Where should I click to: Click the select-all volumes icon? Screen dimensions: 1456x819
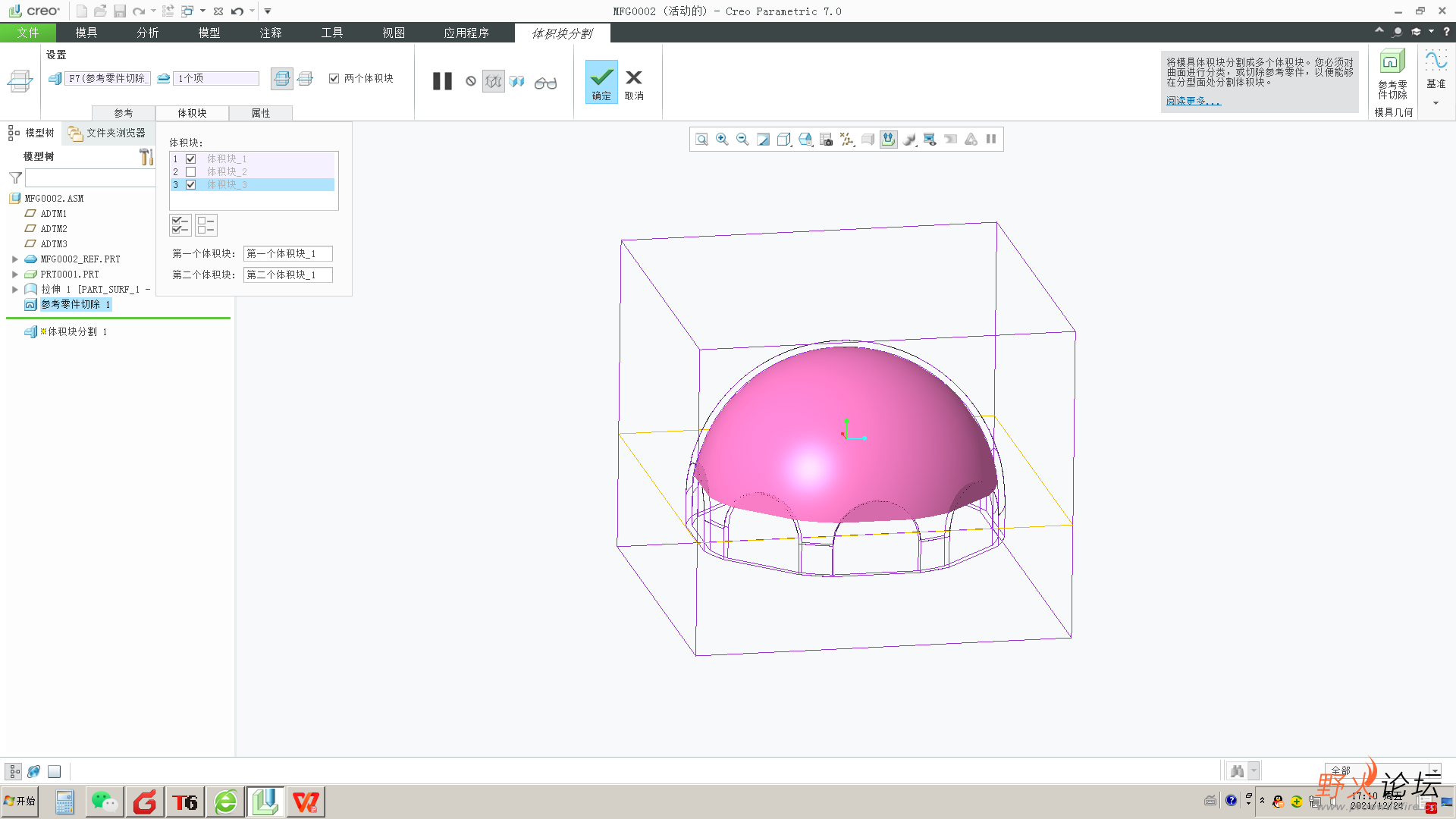pyautogui.click(x=180, y=225)
